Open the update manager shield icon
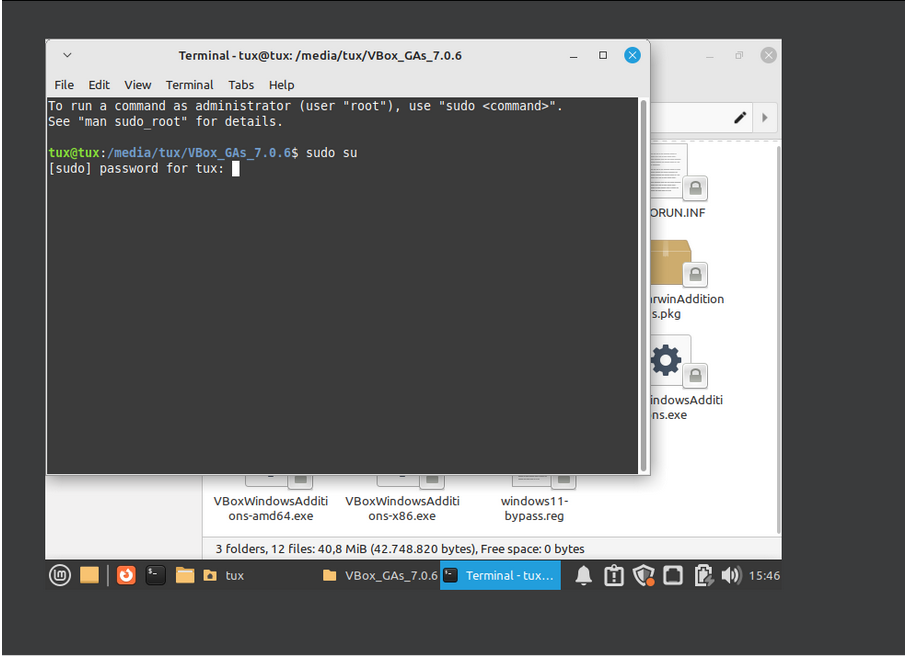906x656 pixels. tap(643, 576)
